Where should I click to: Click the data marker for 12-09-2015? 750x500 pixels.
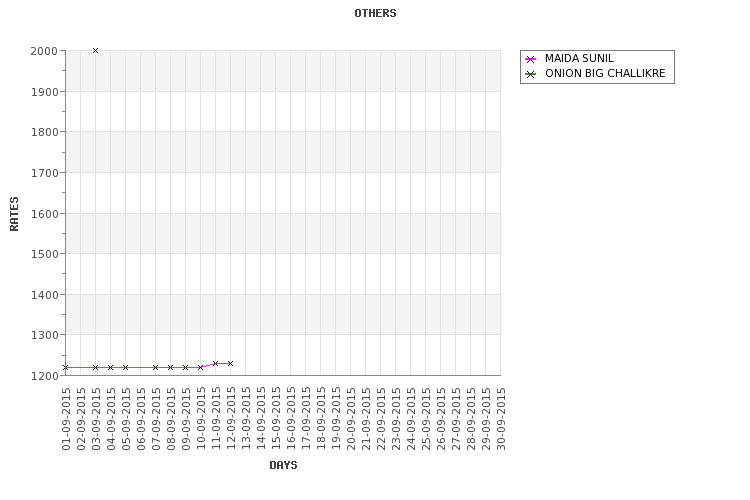pos(230,363)
